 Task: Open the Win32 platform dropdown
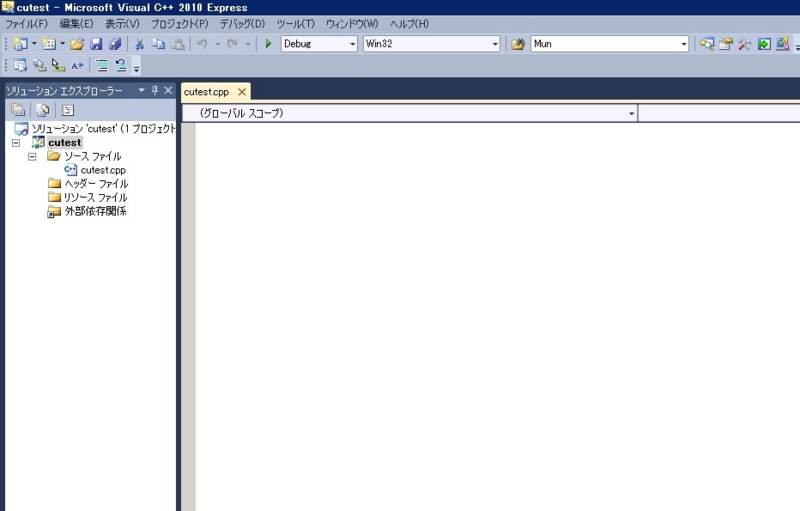coord(495,44)
